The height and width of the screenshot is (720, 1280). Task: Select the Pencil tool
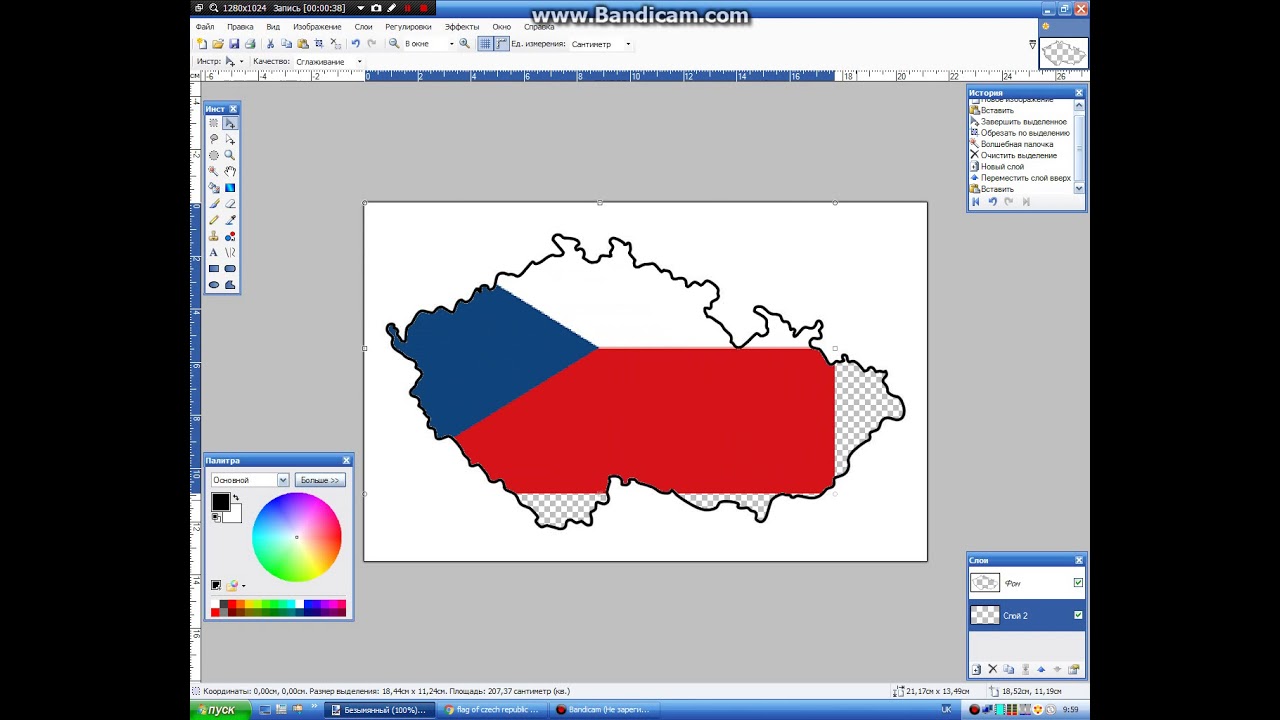213,220
